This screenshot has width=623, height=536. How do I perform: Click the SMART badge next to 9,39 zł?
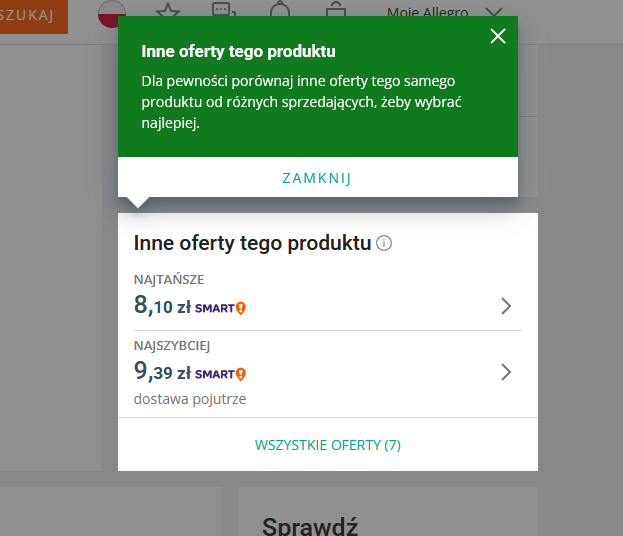pyautogui.click(x=220, y=373)
